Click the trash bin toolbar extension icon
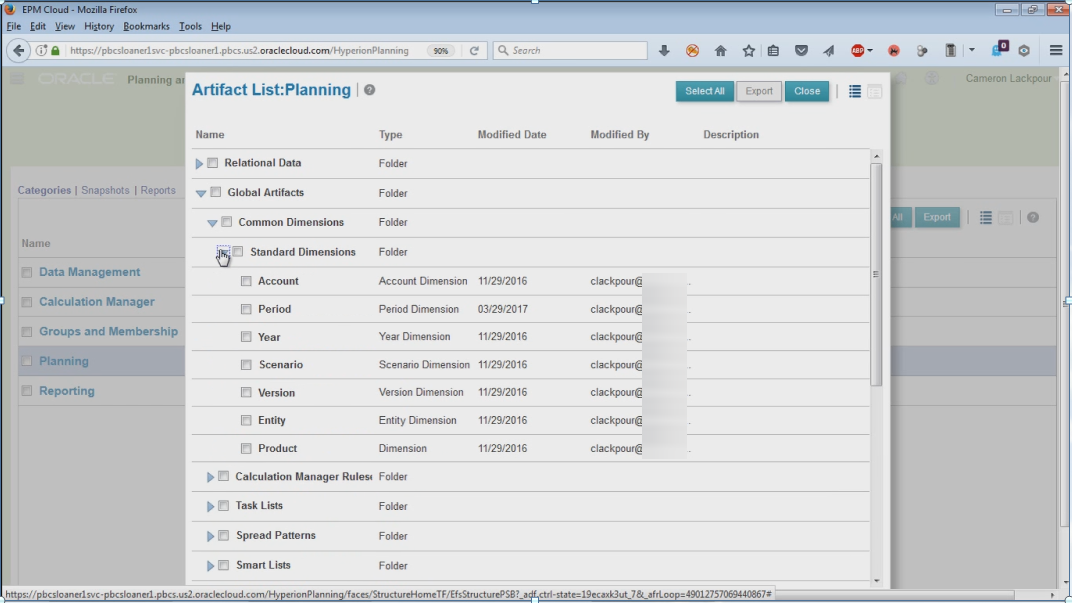 (x=950, y=51)
